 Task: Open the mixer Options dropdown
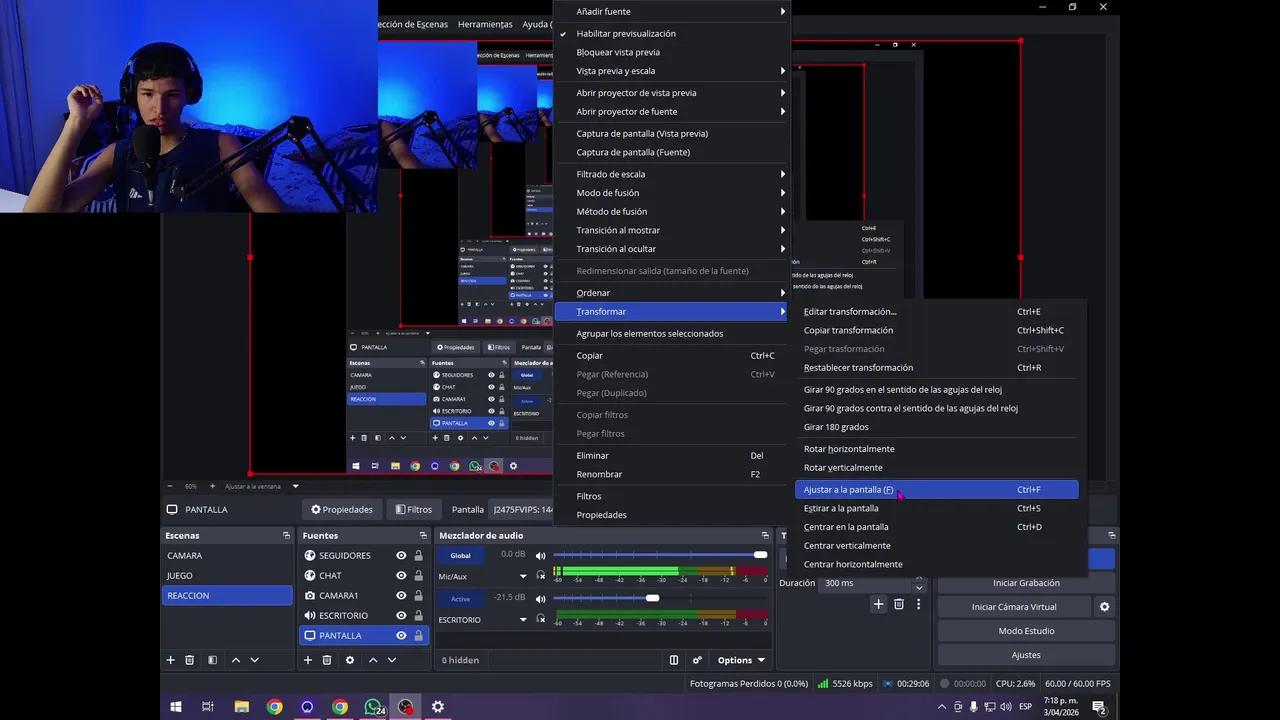click(x=741, y=660)
